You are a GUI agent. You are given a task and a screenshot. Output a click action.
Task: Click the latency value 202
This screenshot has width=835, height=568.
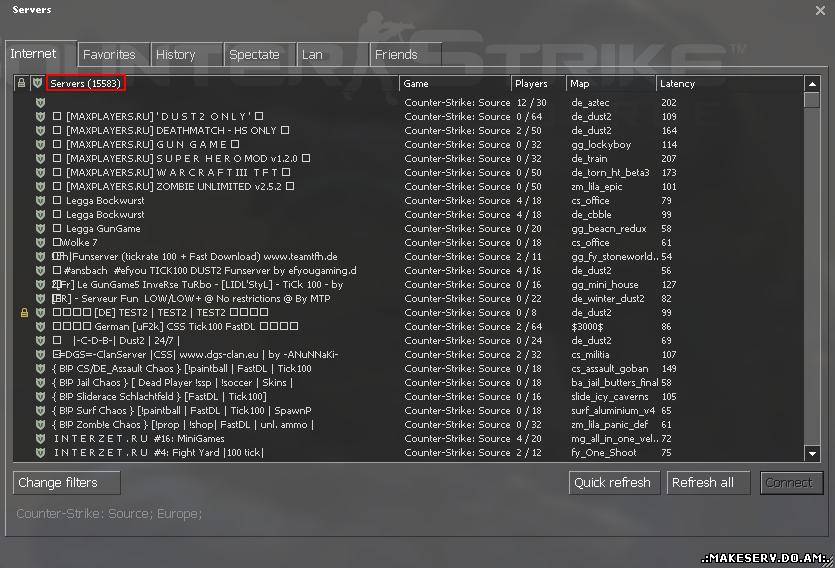pyautogui.click(x=669, y=102)
